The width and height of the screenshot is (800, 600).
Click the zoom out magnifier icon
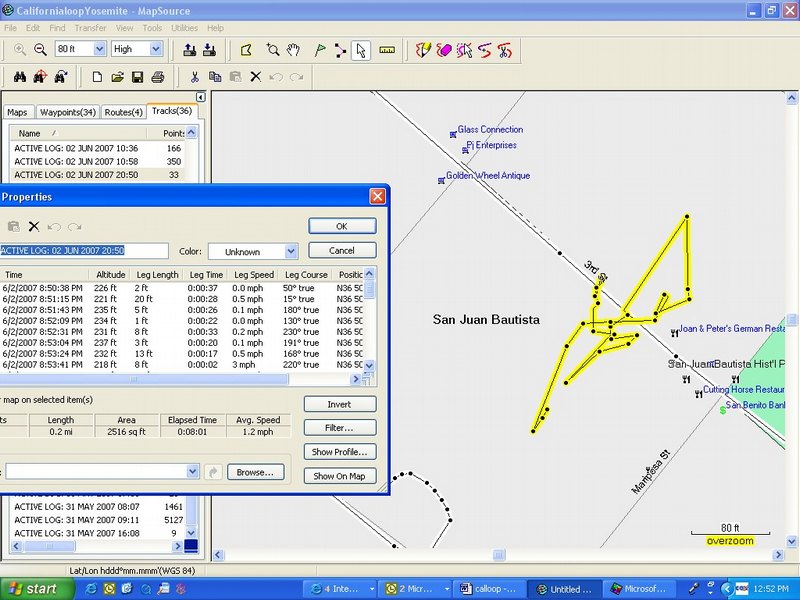click(40, 49)
